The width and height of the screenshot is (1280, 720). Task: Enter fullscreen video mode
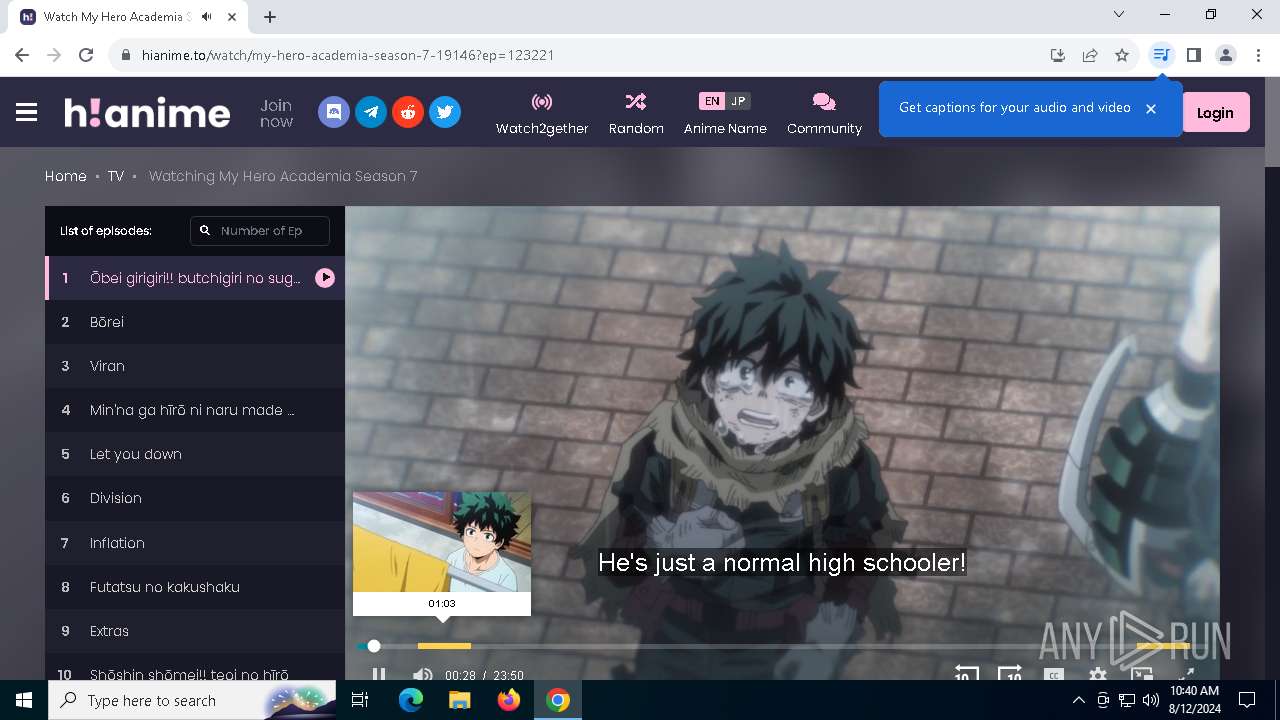click(1186, 675)
